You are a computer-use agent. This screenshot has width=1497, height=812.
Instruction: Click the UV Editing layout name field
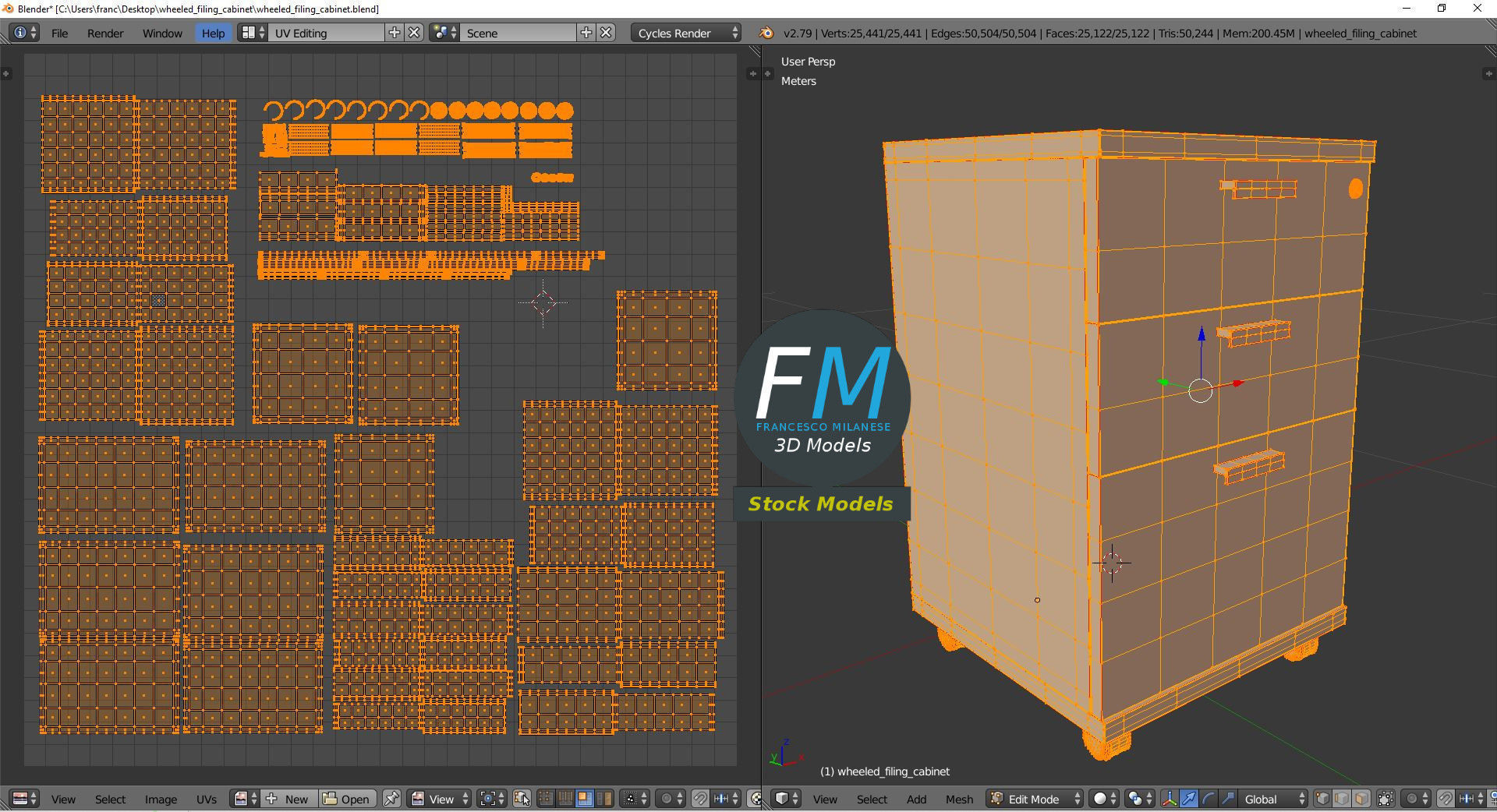tap(326, 33)
